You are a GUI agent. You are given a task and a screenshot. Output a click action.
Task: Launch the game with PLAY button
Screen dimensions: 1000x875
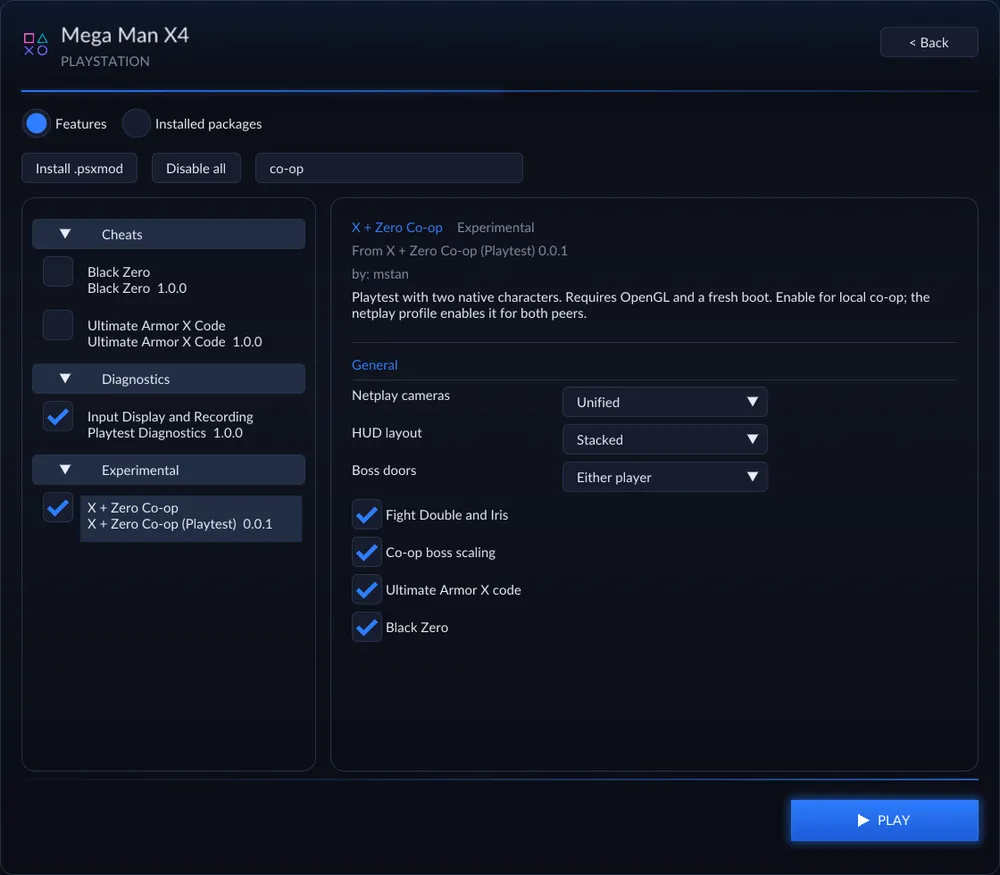point(884,820)
